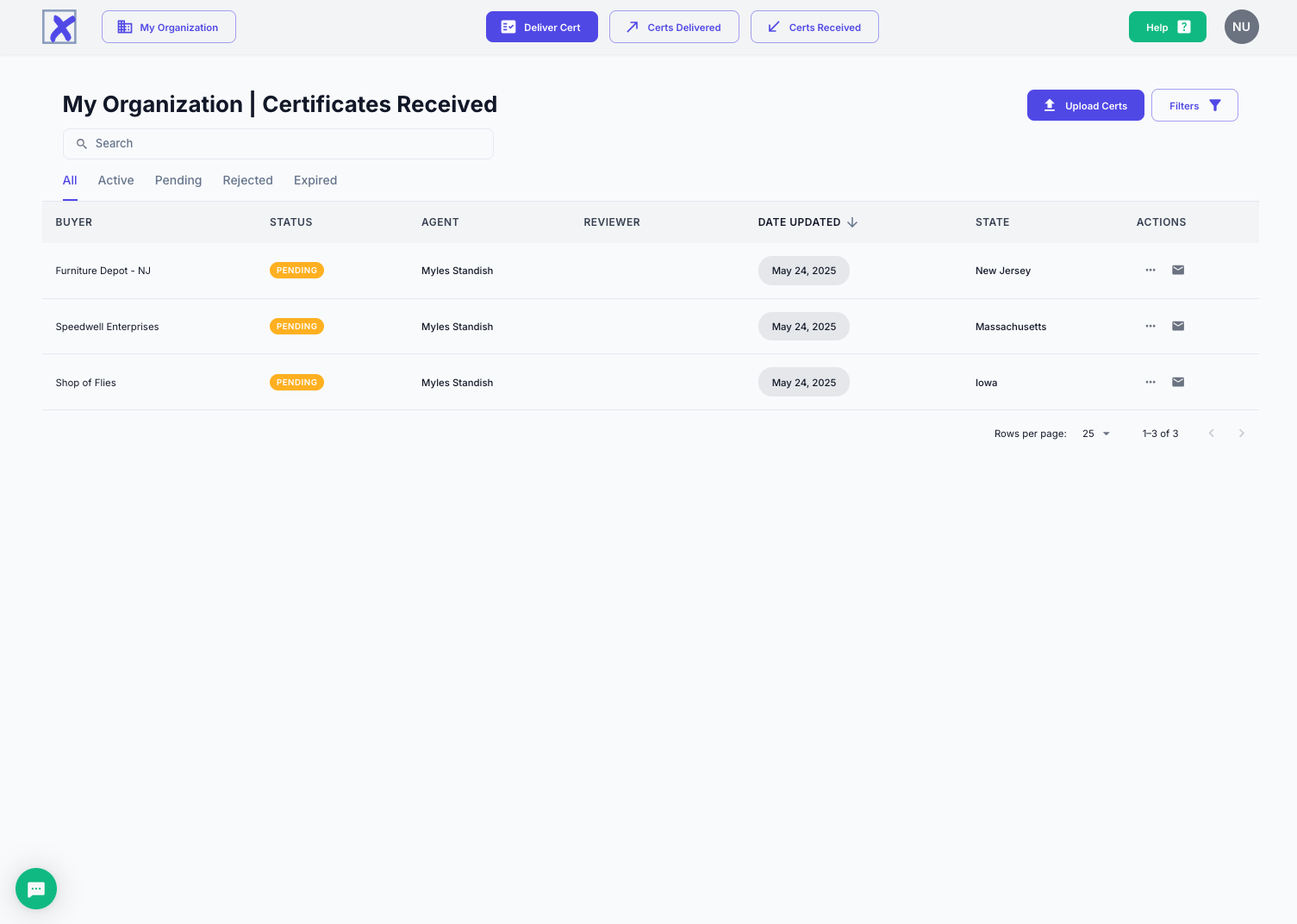Open the three-dot actions menu for Speedwell Enterprises
This screenshot has width=1297, height=924.
1150,326
